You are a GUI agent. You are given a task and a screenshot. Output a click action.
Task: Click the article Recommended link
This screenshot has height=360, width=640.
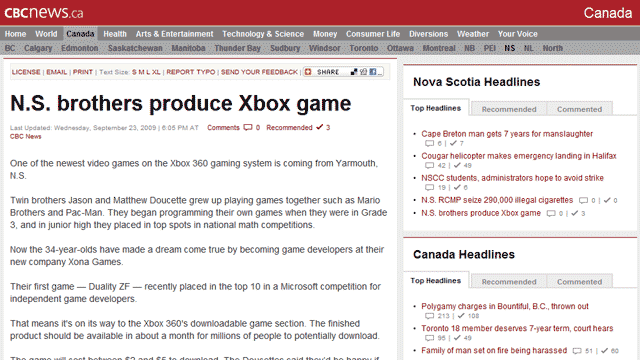tap(289, 127)
